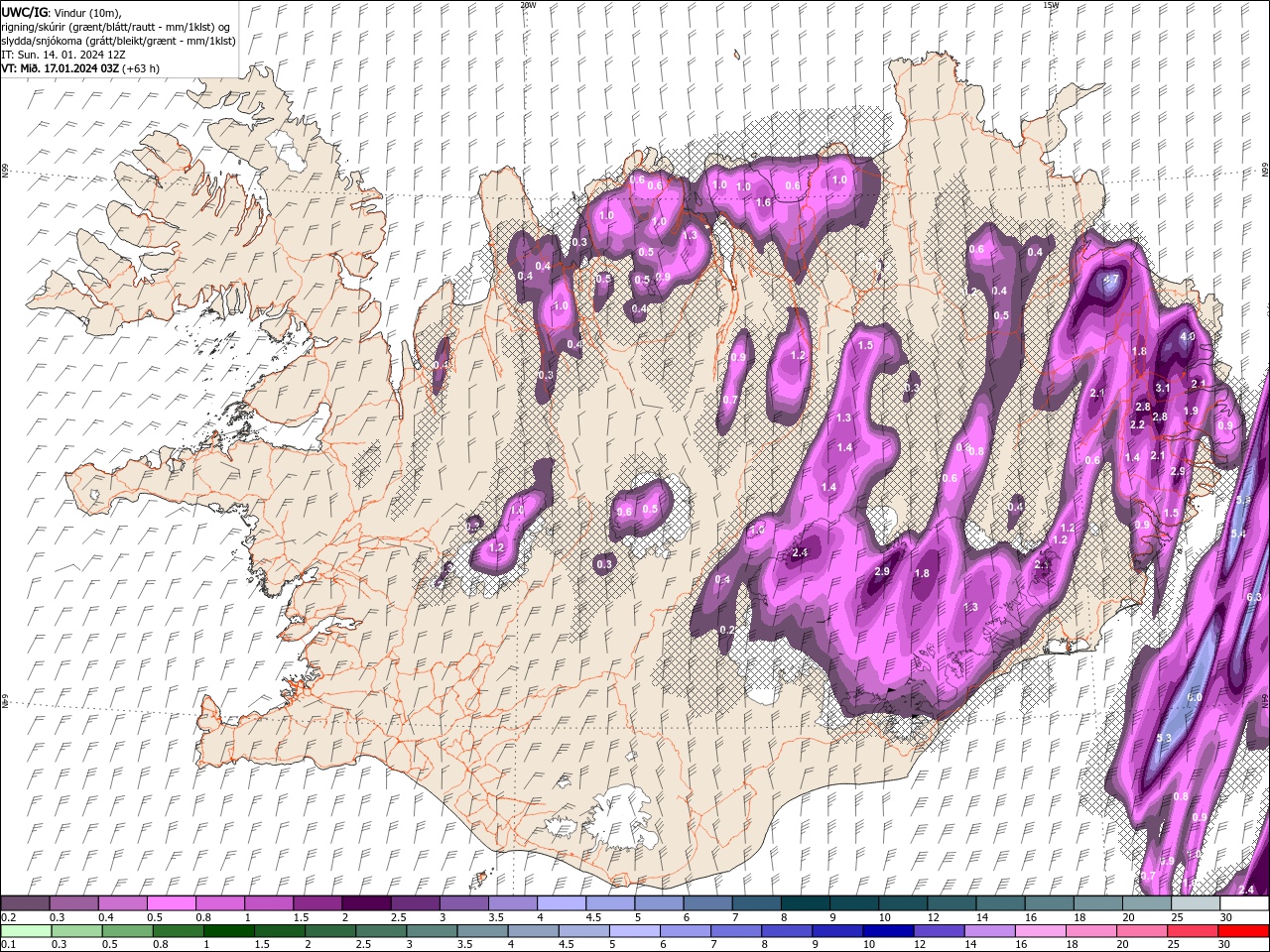
Task: Pick the dusky mauve 0.2 swatch, upper legend row
Action: point(25,903)
